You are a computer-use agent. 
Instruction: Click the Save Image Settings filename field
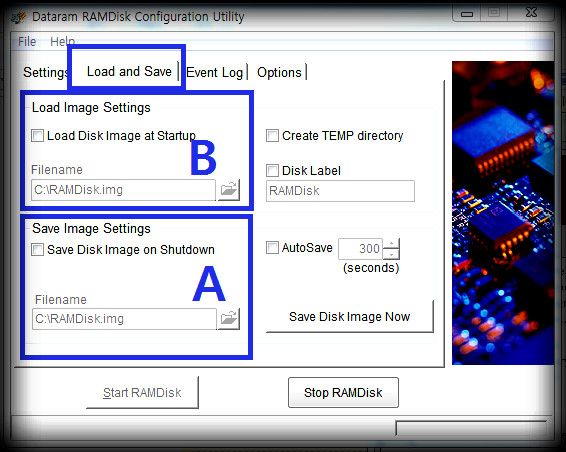click(124, 319)
